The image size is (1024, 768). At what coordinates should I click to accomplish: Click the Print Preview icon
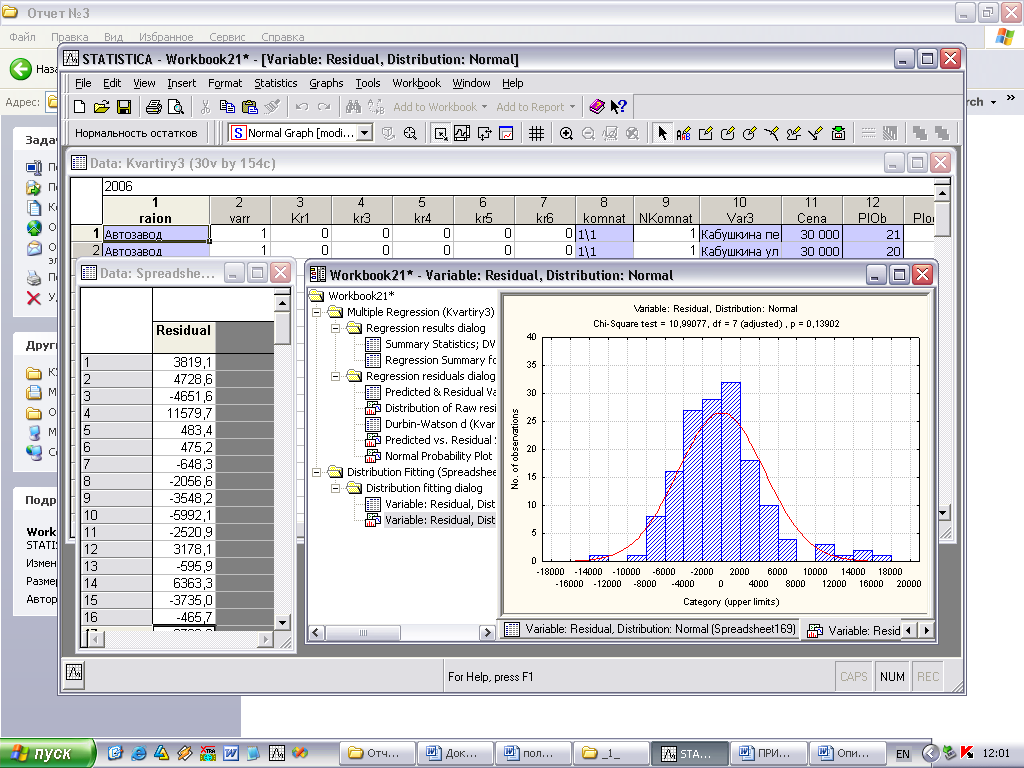click(x=176, y=107)
